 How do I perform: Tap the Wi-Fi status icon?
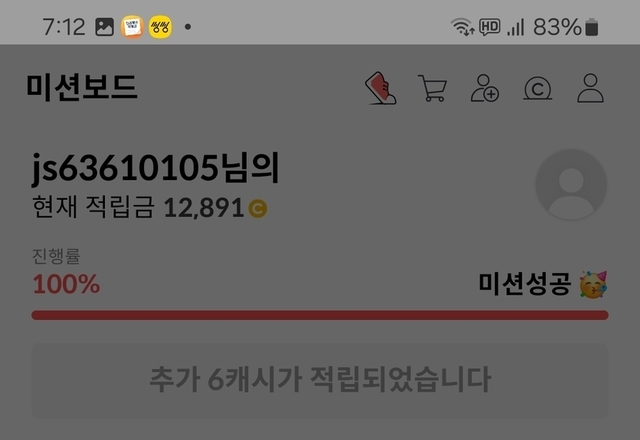tap(462, 27)
